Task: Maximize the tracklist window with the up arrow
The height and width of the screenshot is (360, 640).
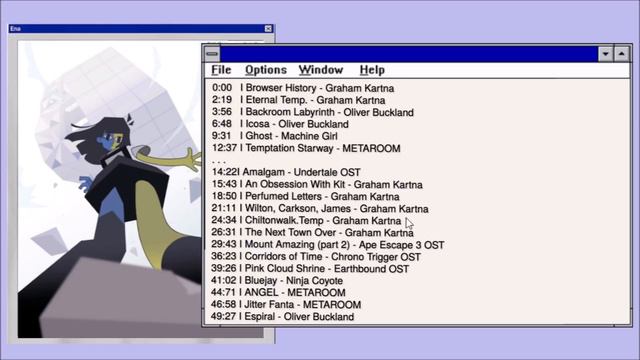Action: coord(622,54)
